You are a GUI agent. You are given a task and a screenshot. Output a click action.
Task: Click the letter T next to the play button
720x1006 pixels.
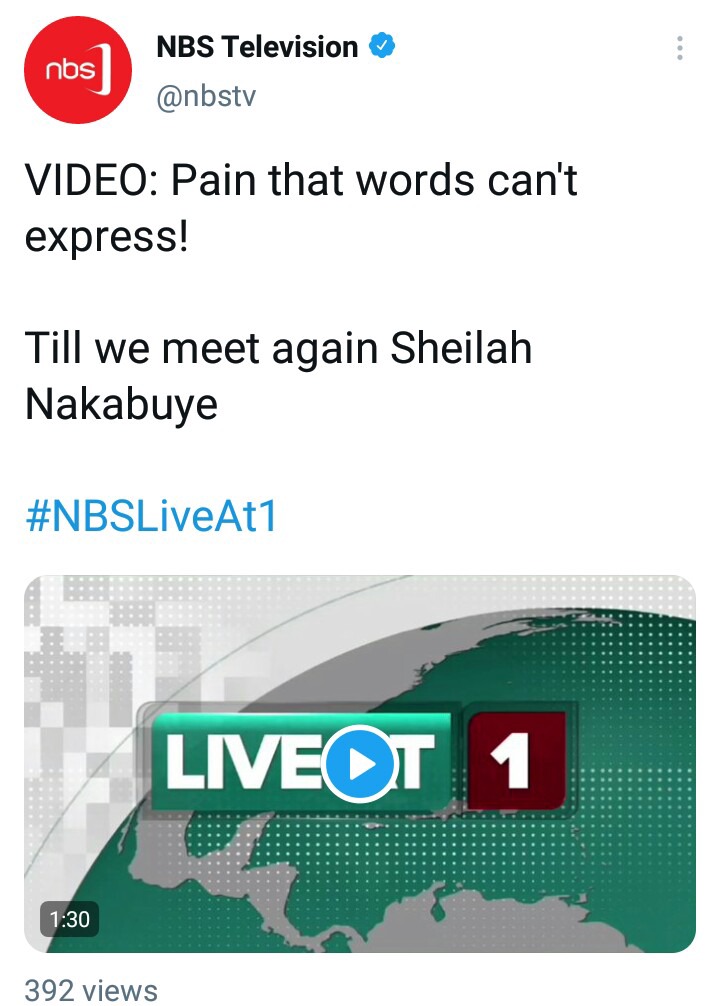[x=416, y=762]
